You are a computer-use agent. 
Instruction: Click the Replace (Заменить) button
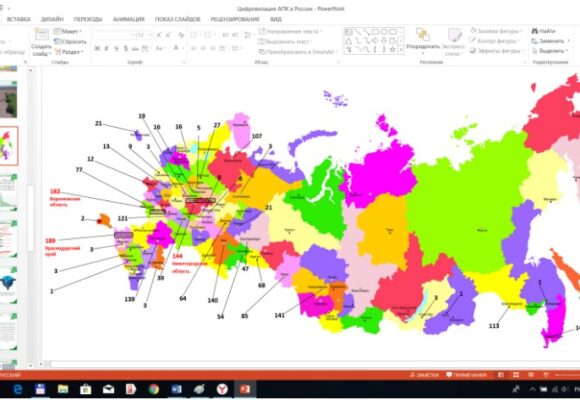[550, 41]
